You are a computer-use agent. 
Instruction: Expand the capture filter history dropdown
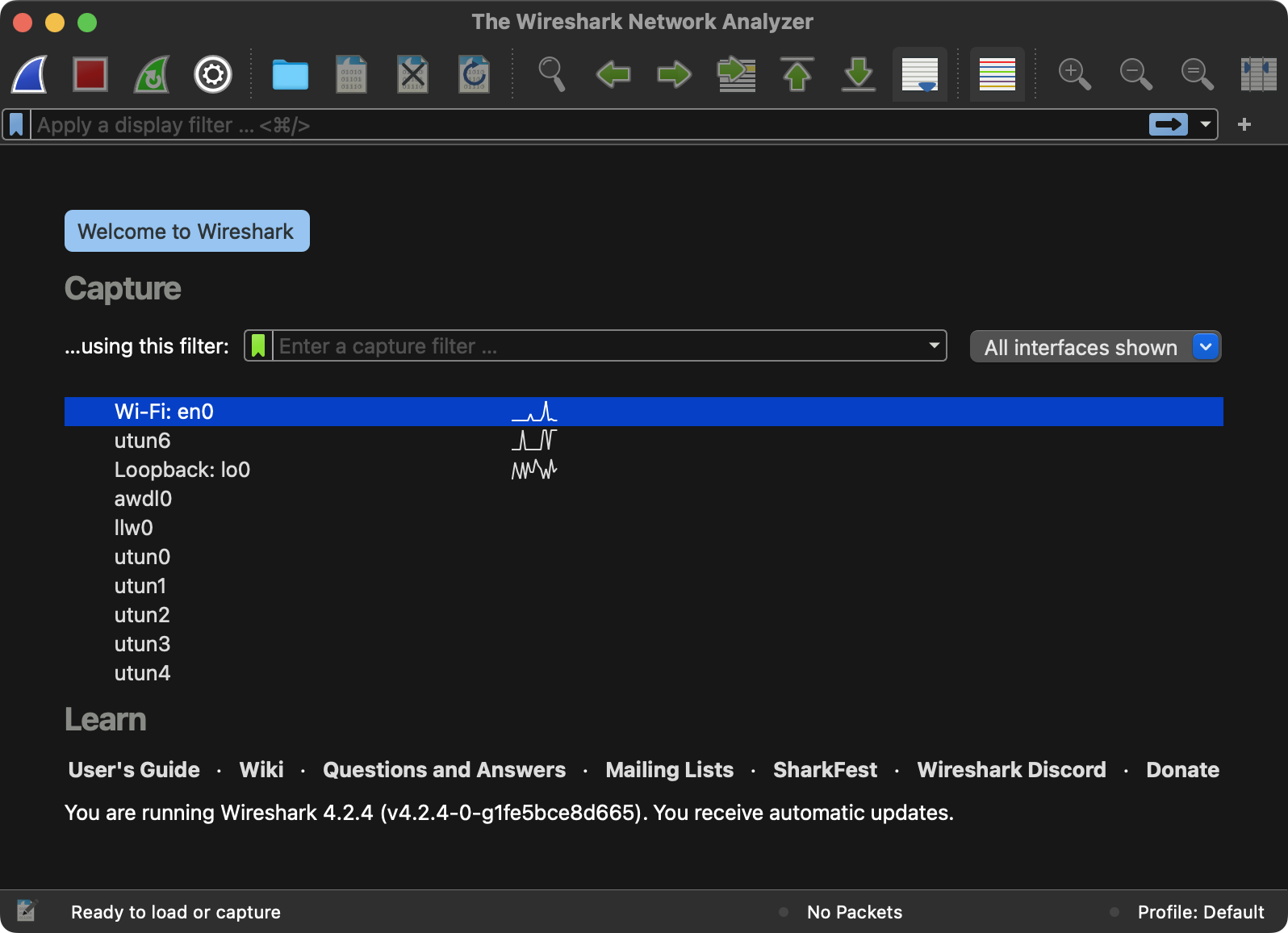coord(934,345)
